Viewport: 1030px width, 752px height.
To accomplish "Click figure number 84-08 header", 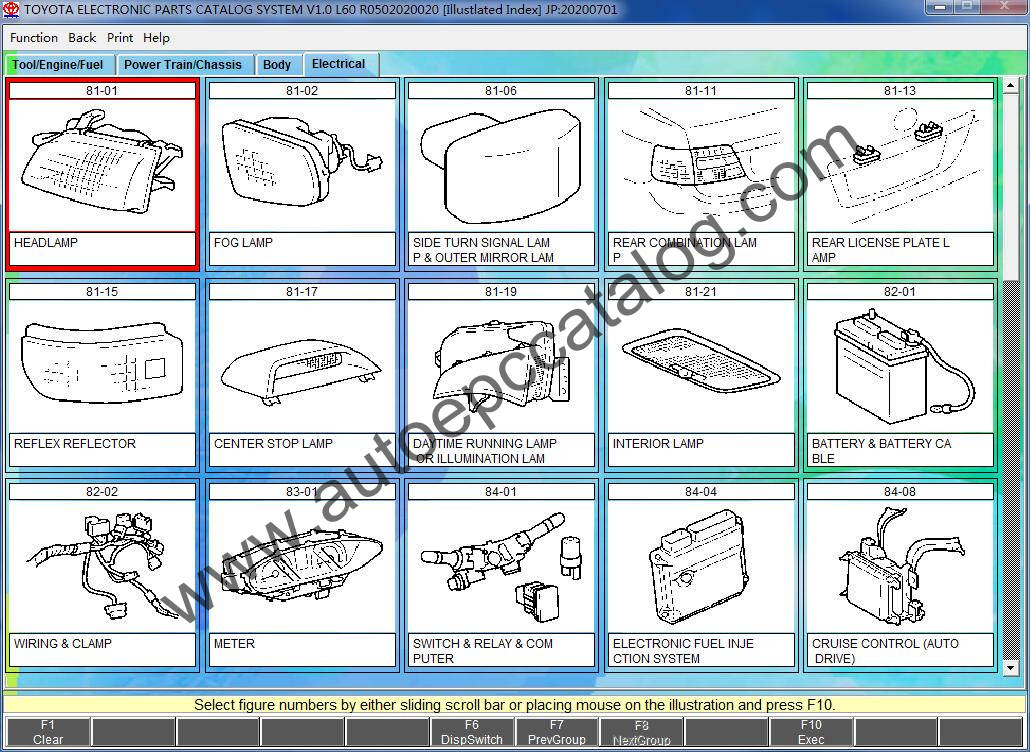I will coord(900,491).
